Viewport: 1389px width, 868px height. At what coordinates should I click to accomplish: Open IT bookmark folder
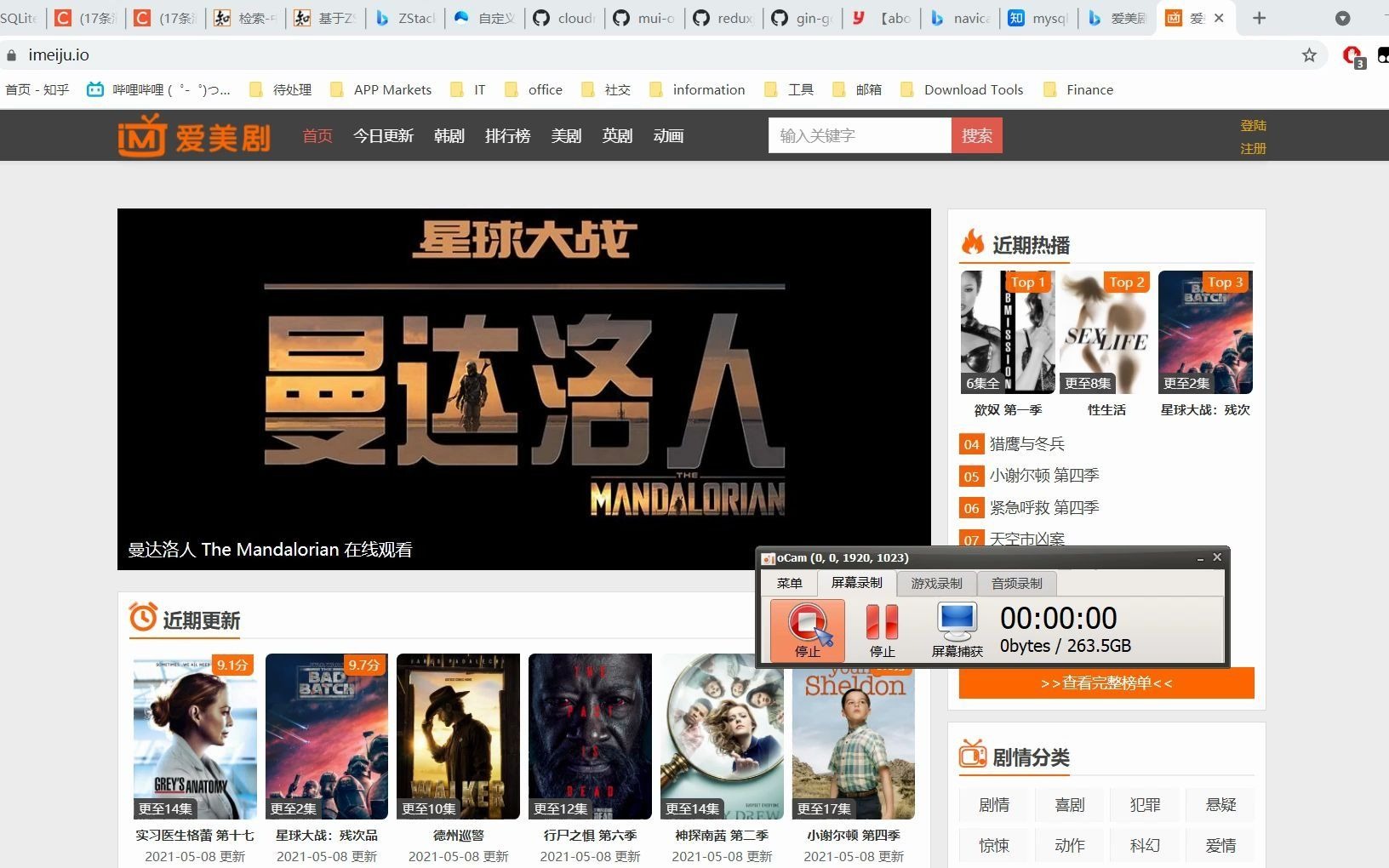[468, 89]
